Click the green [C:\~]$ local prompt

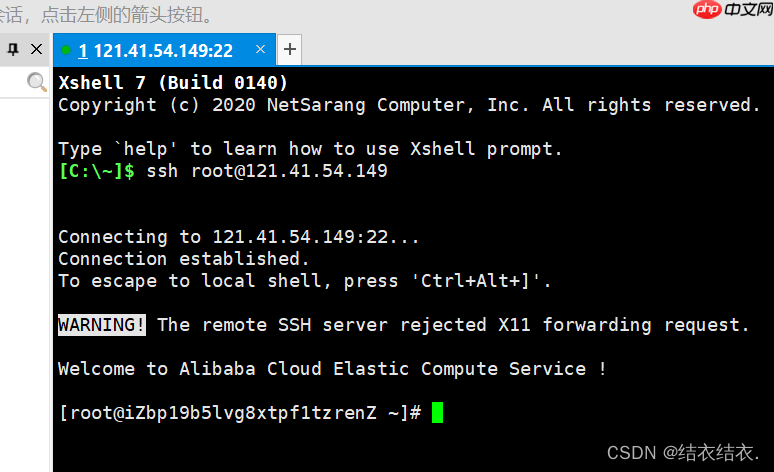pos(96,171)
